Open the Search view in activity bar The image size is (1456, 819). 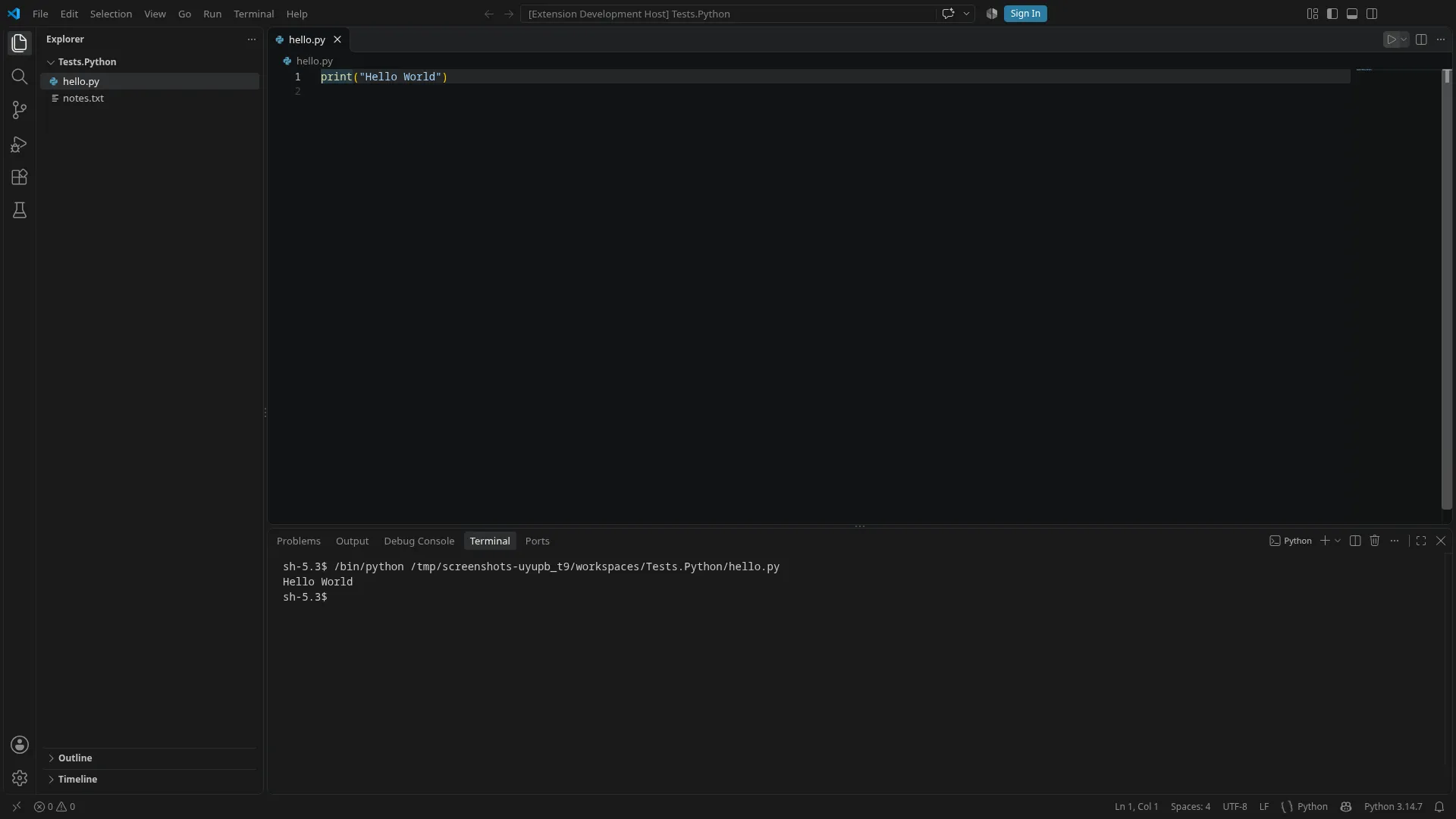(20, 77)
